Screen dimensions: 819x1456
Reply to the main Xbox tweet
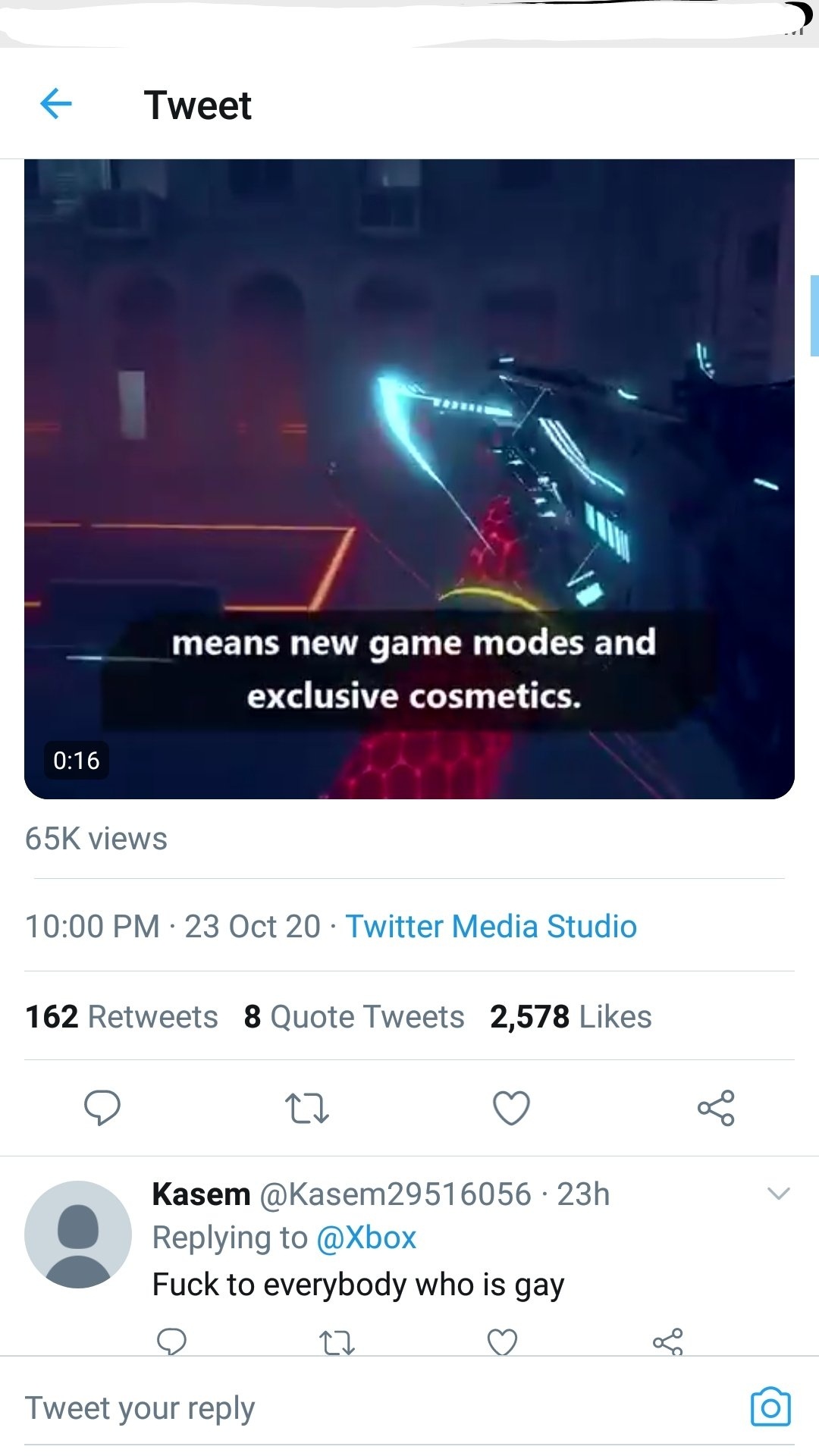tap(102, 1108)
